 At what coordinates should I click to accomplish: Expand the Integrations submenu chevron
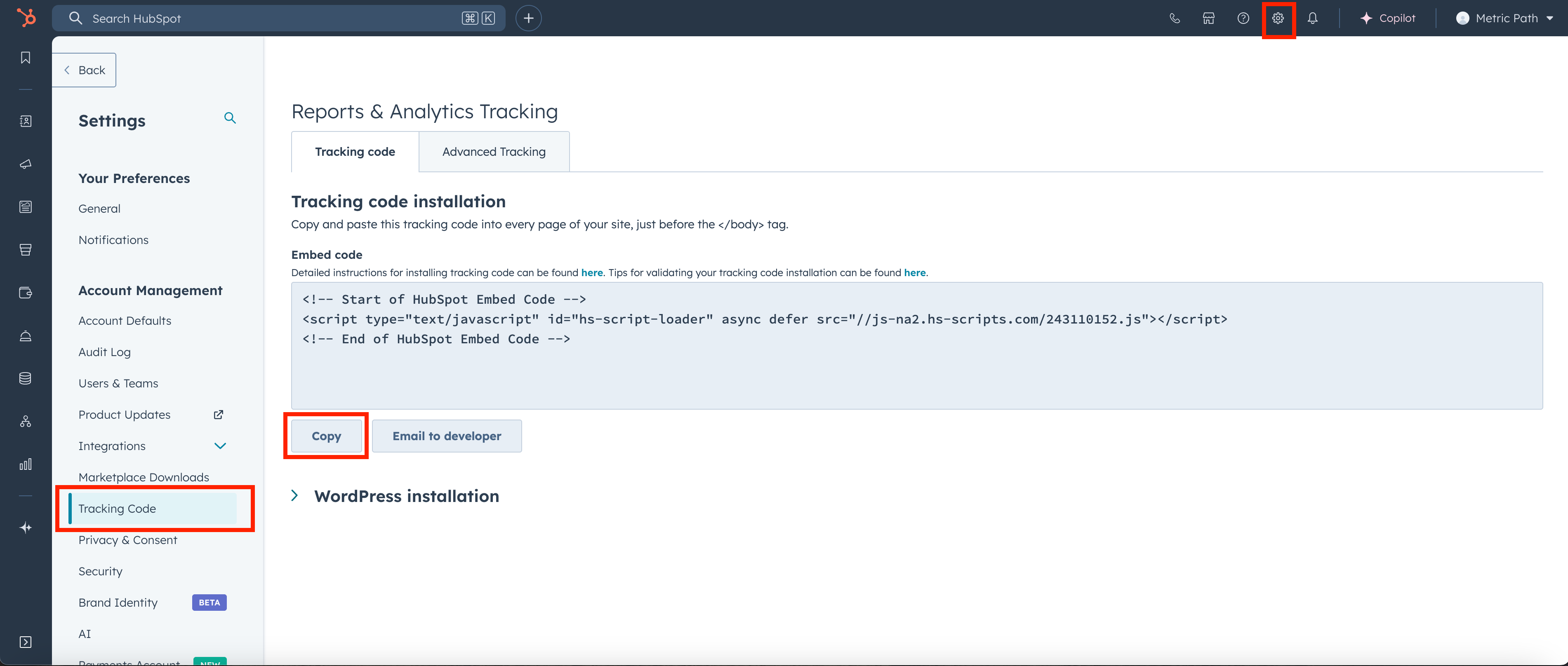[x=220, y=446]
